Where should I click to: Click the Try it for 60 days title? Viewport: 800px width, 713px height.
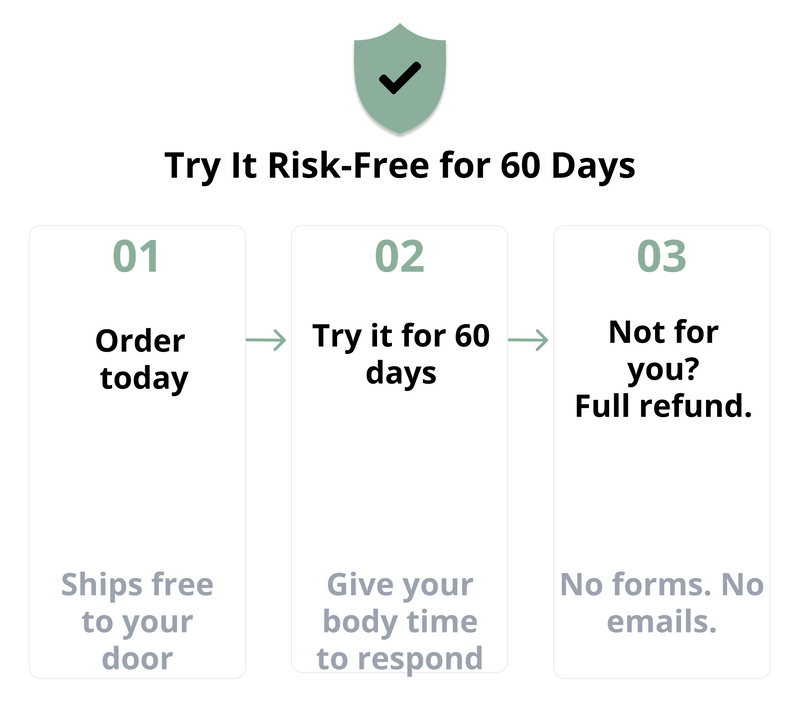coord(401,353)
